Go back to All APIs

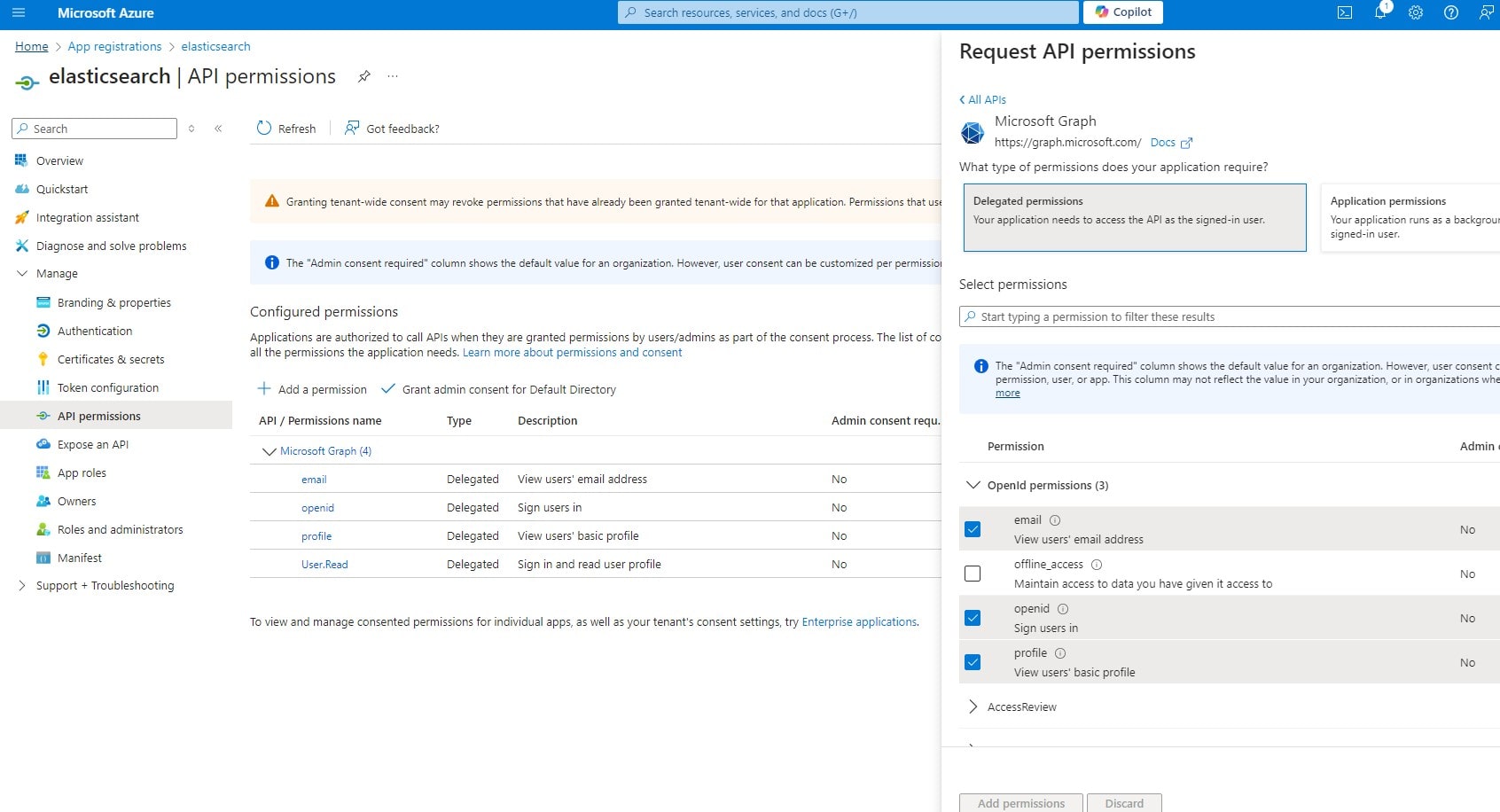coord(983,99)
